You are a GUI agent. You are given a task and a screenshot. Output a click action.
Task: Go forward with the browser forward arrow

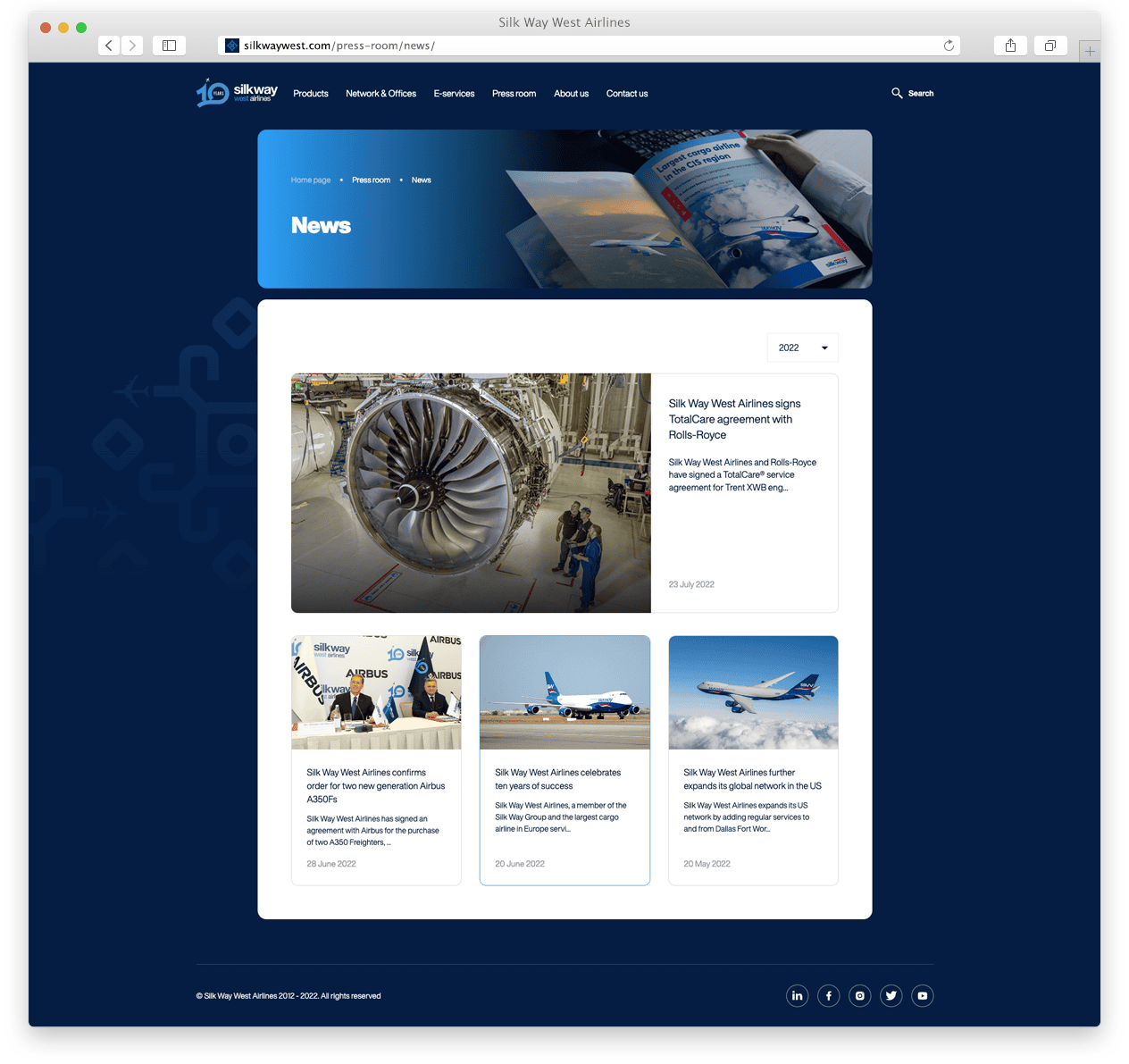132,46
